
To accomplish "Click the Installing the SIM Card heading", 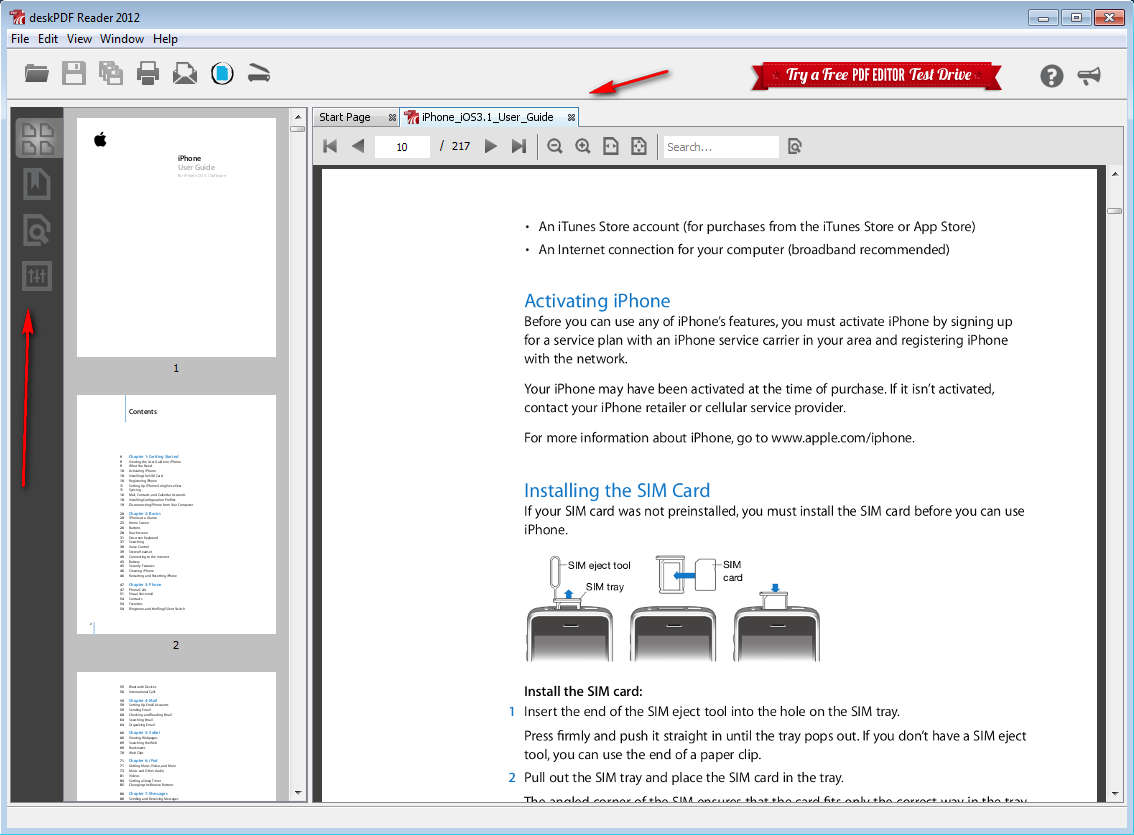I will [x=617, y=490].
